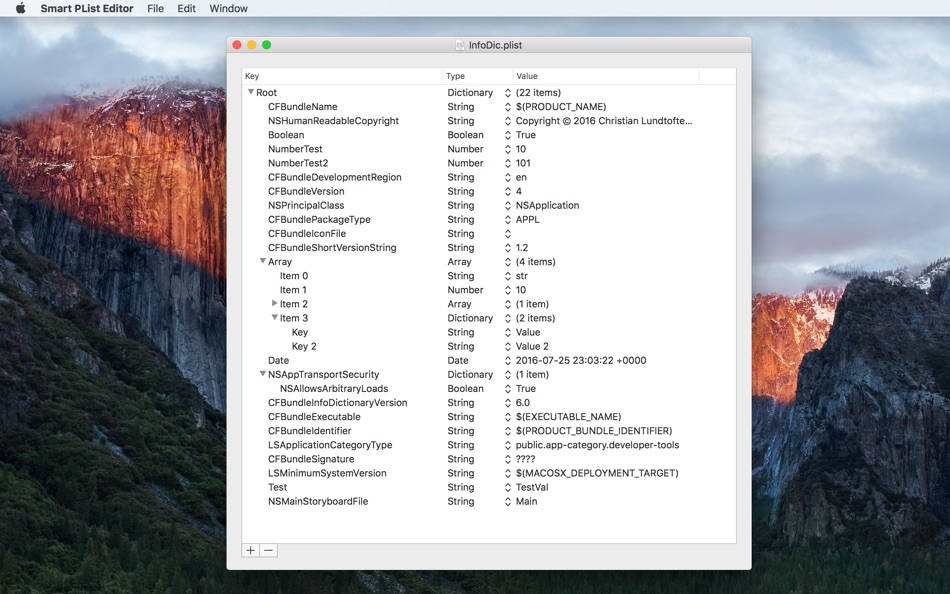Click the value $(PRODUCT_BUNDLE_IDENTIFIER)

[594, 430]
